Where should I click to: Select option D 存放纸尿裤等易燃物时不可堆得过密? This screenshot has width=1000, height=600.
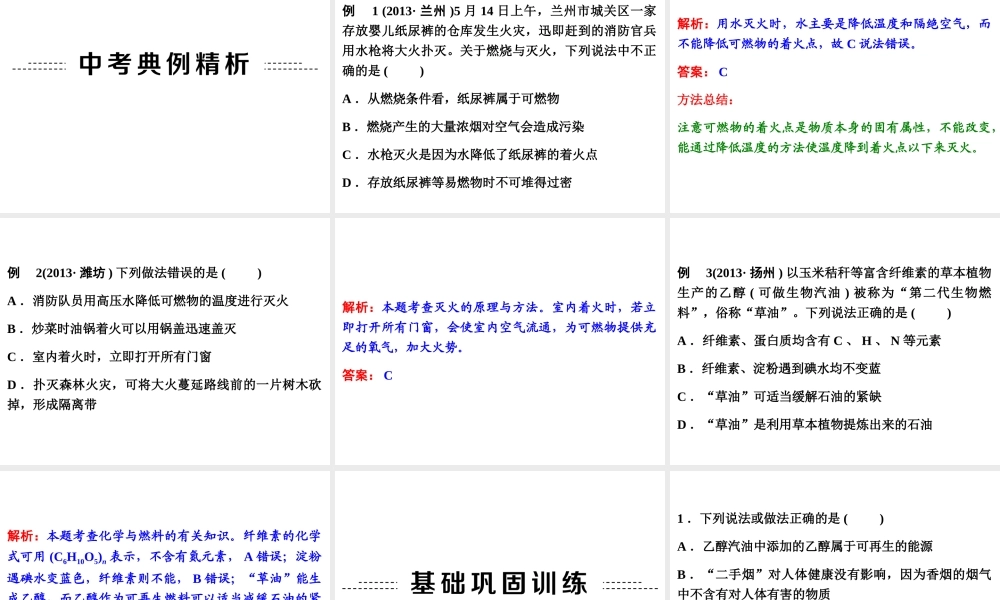click(x=457, y=183)
